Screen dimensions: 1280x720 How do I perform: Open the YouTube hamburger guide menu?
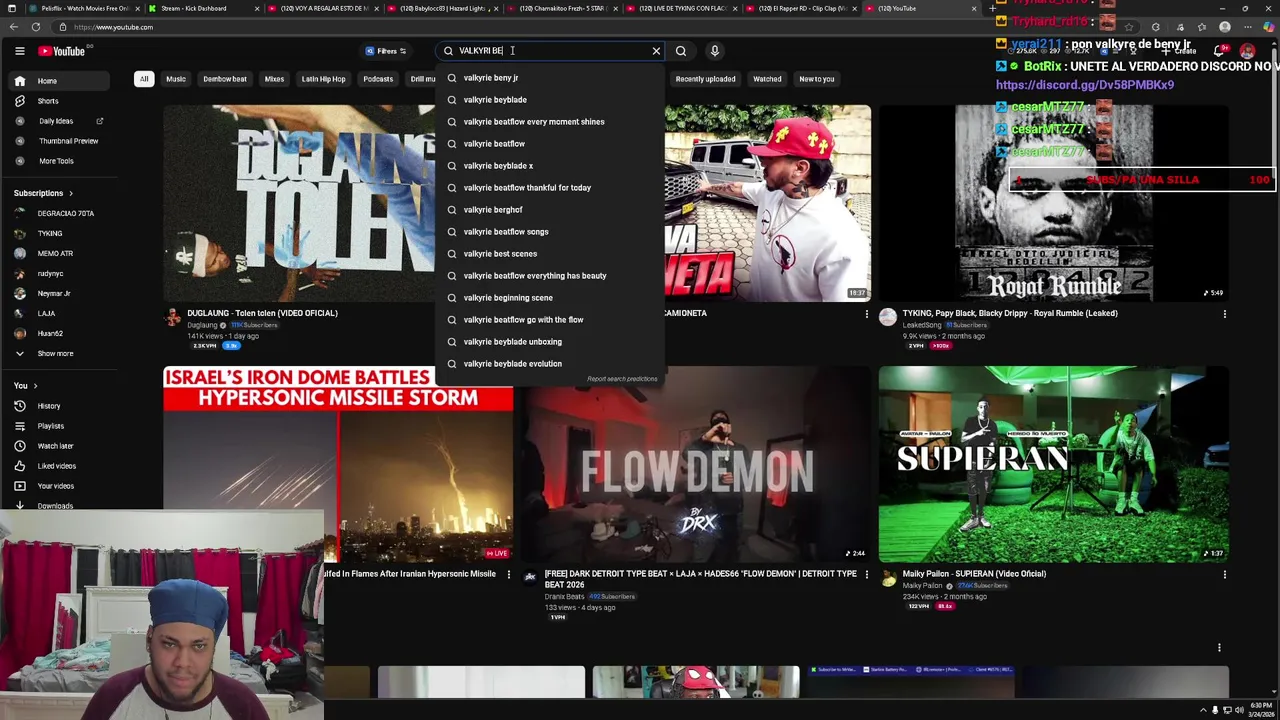tap(19, 51)
